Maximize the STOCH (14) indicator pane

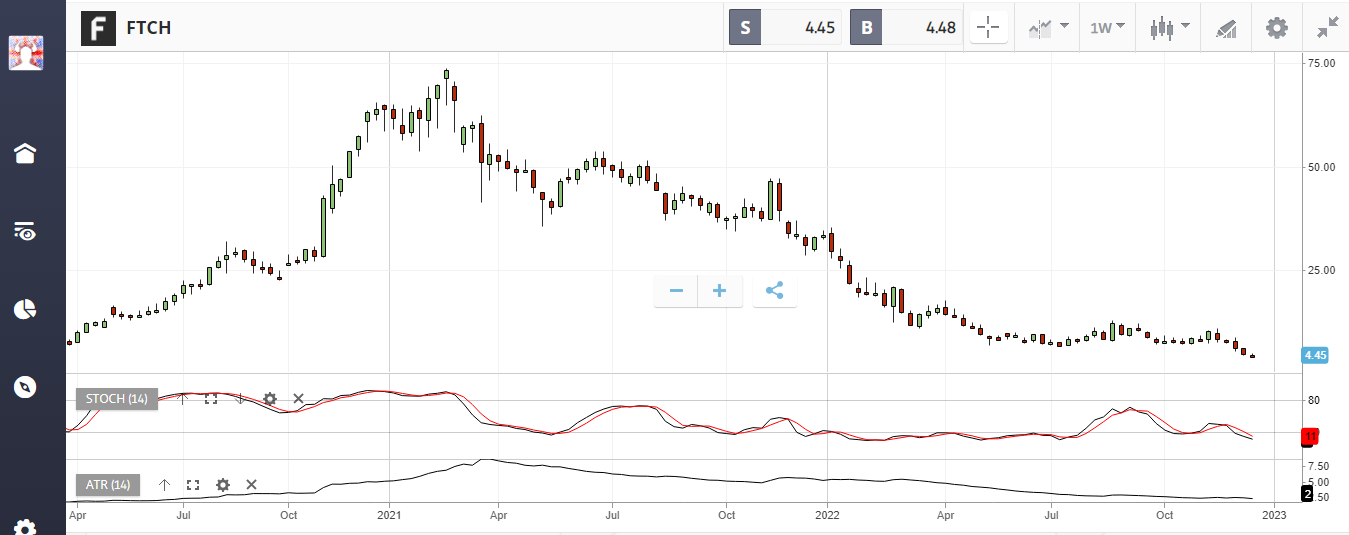pyautogui.click(x=211, y=399)
